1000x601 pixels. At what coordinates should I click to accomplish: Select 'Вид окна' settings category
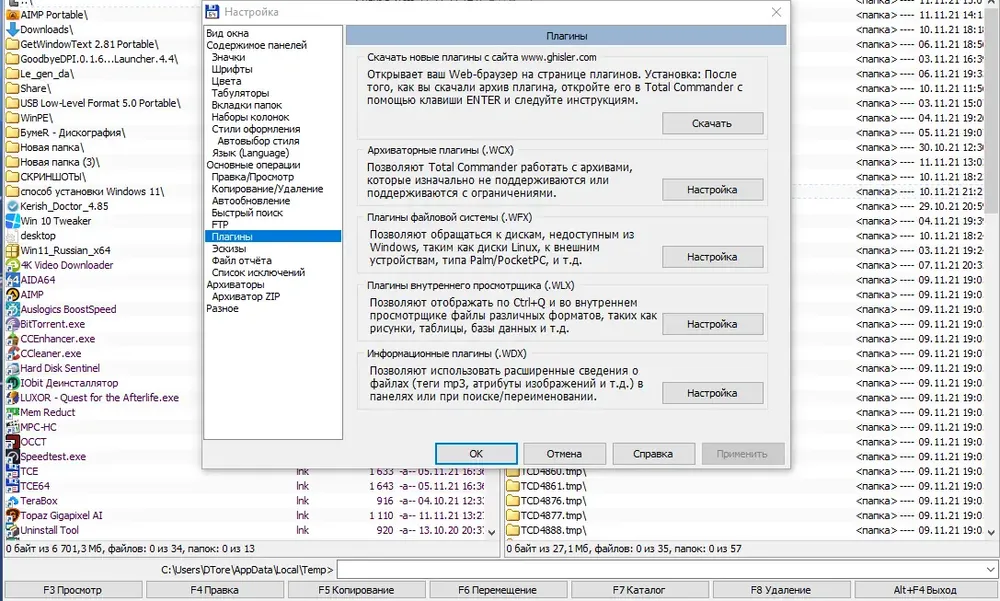(228, 33)
